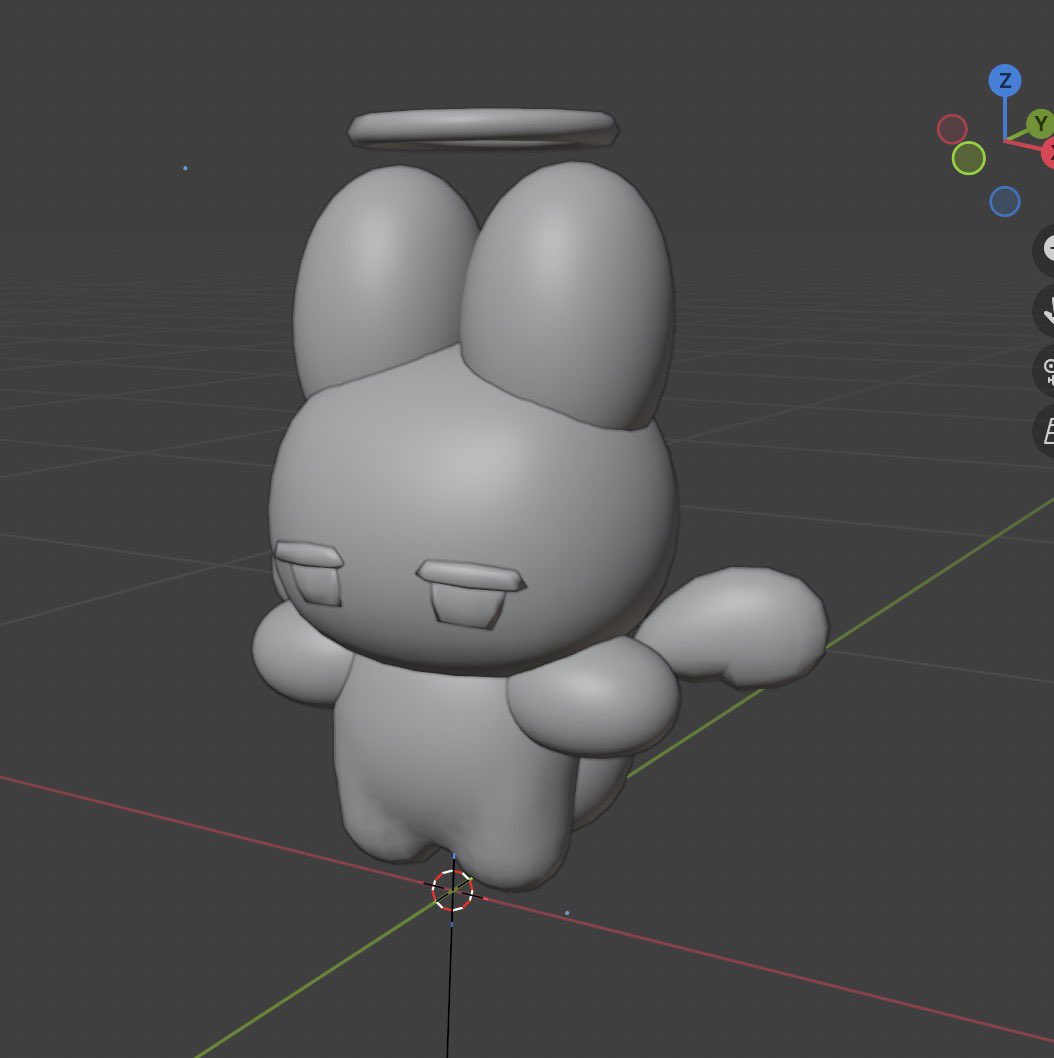Screen dimensions: 1054x1058
Task: Click the red X axis on navigation gizmo
Action: pyautogui.click(x=1048, y=152)
